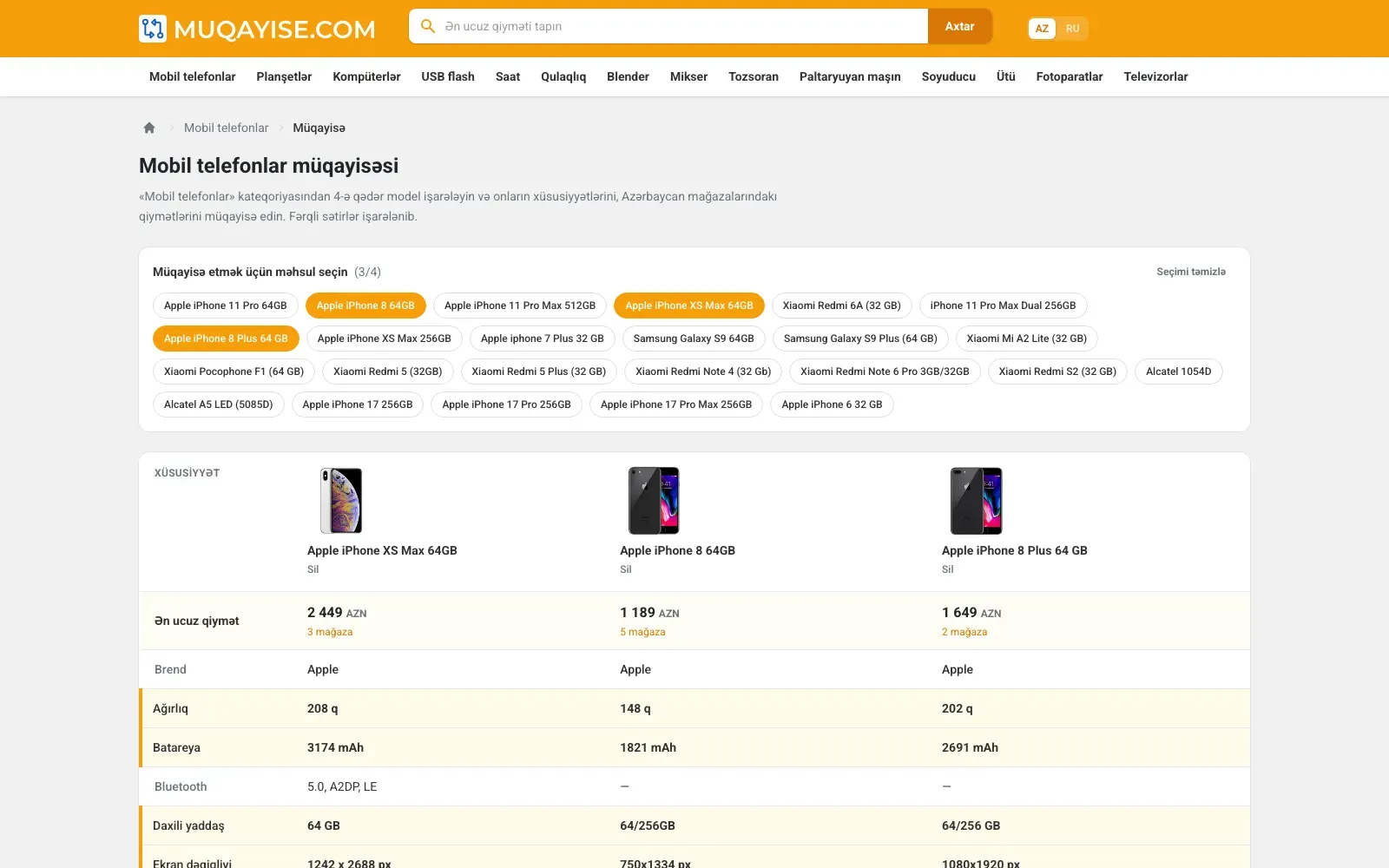Switch language to AZ

pyautogui.click(x=1042, y=29)
